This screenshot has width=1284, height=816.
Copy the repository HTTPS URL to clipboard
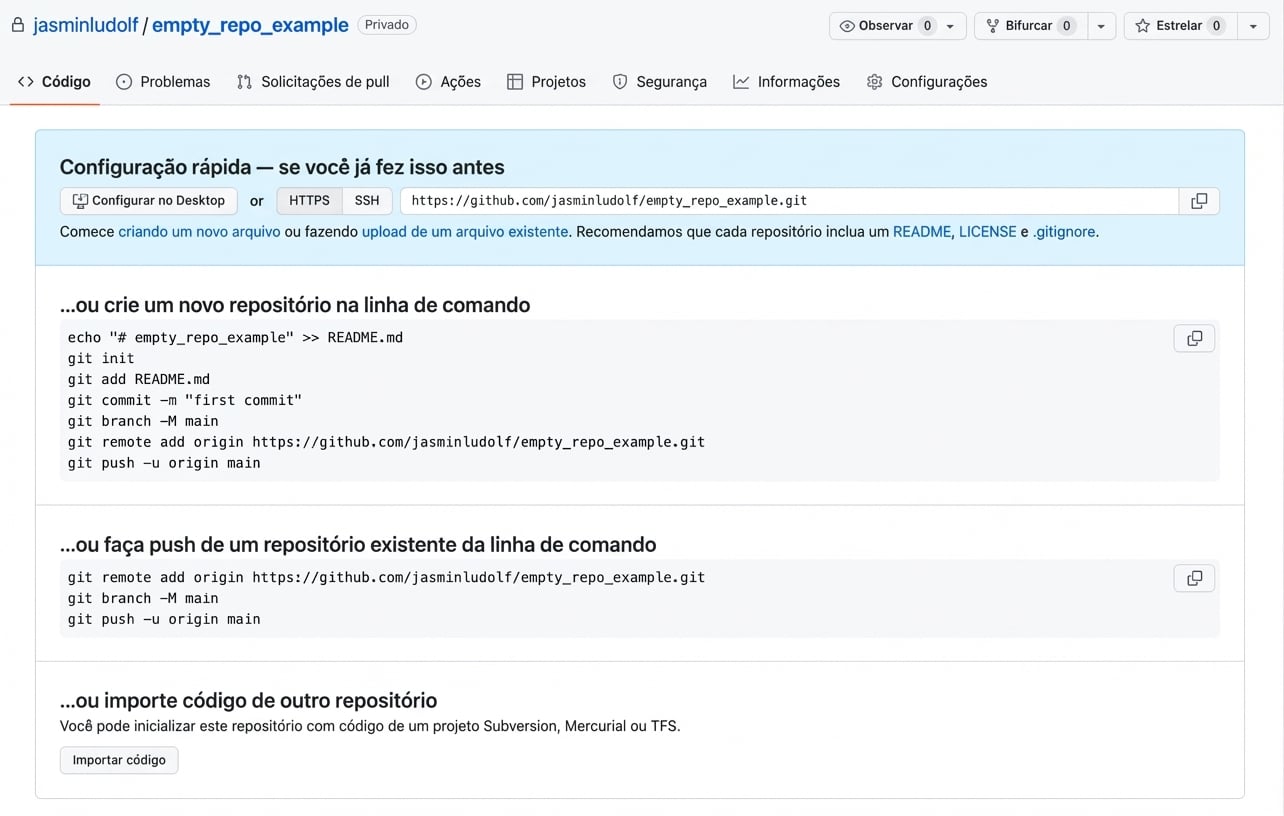coord(1199,201)
